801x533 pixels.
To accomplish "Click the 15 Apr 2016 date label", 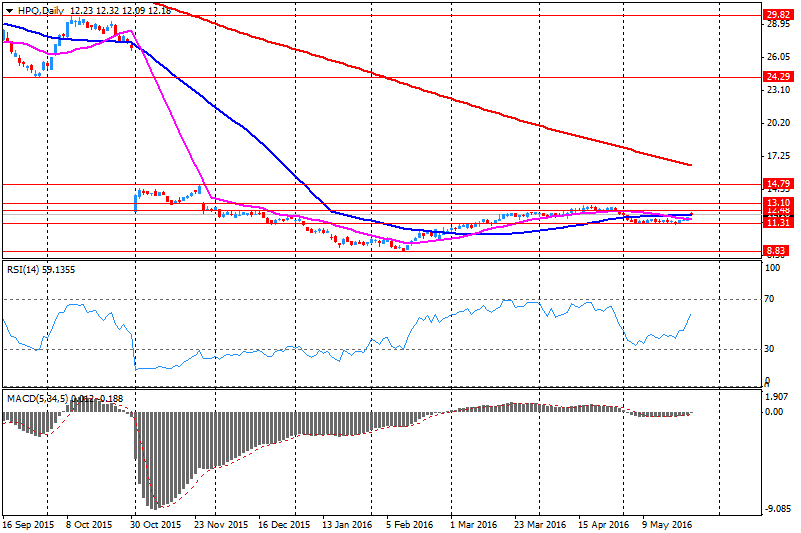I will (x=603, y=525).
